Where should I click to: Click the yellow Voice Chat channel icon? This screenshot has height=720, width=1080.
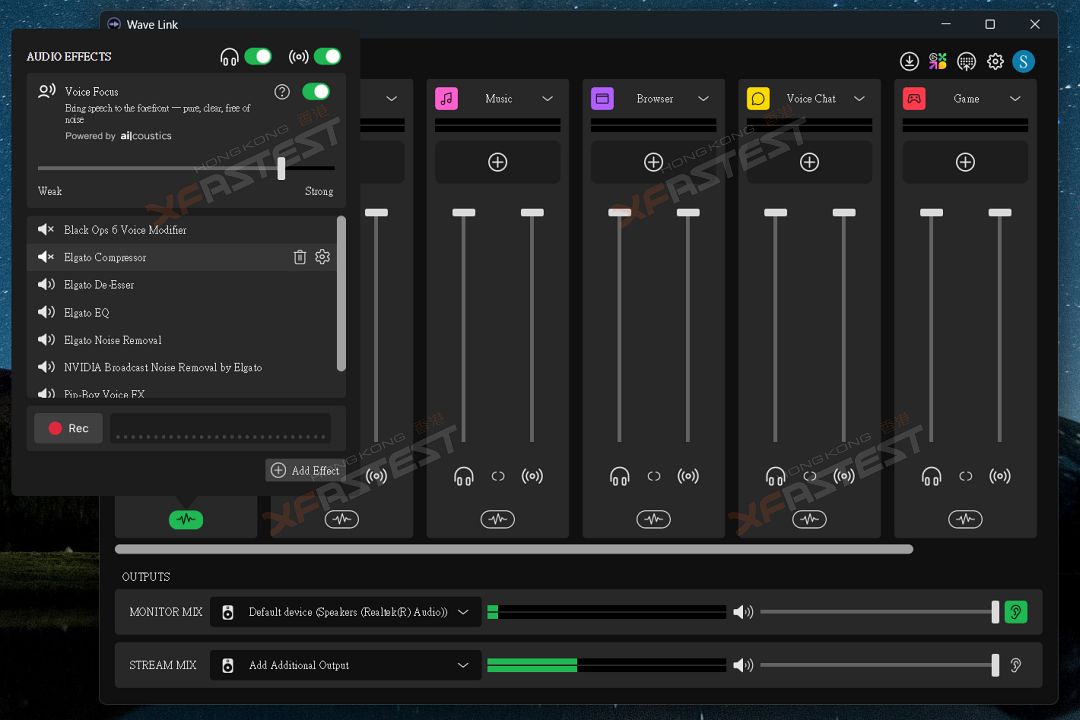point(758,99)
